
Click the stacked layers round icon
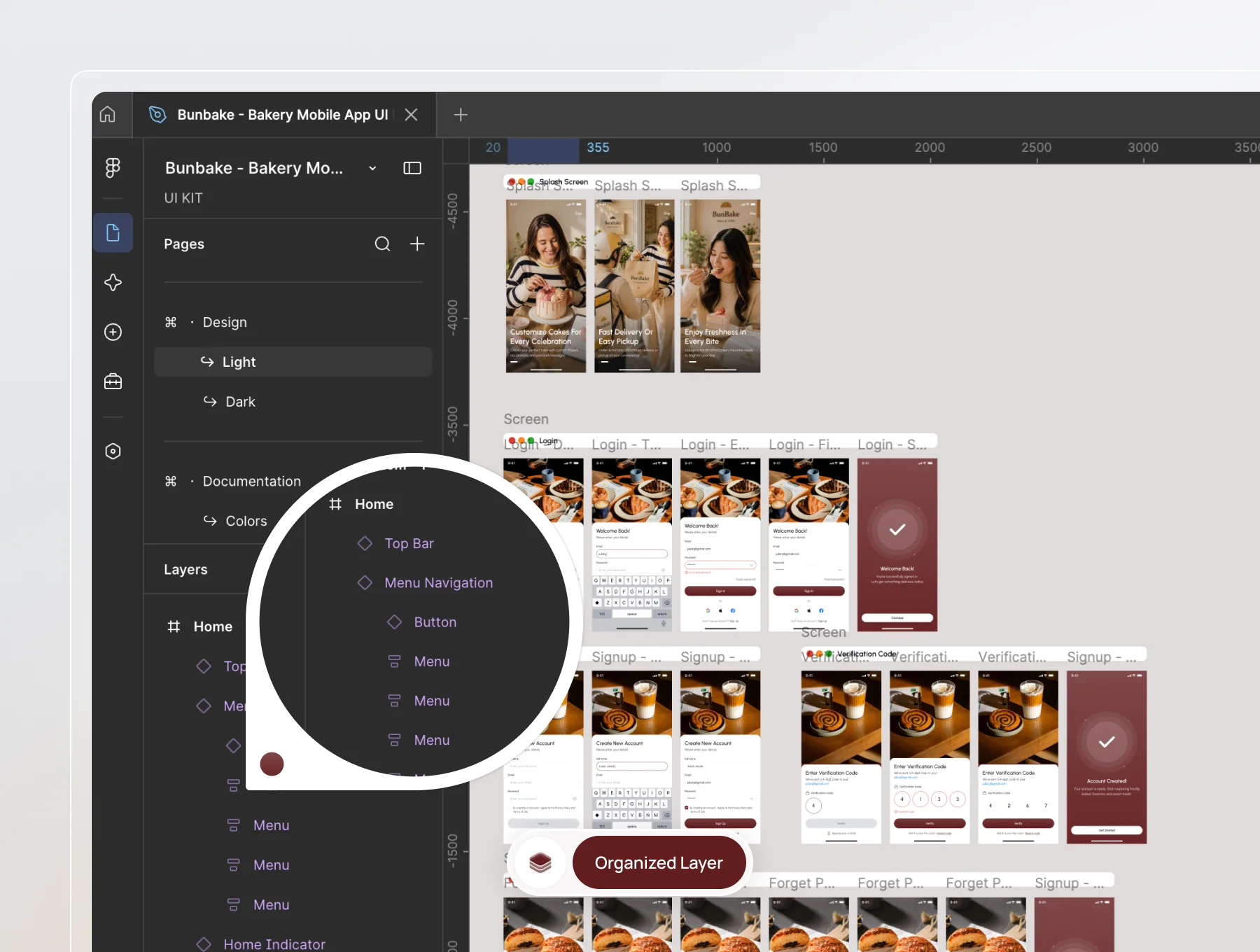pos(540,862)
